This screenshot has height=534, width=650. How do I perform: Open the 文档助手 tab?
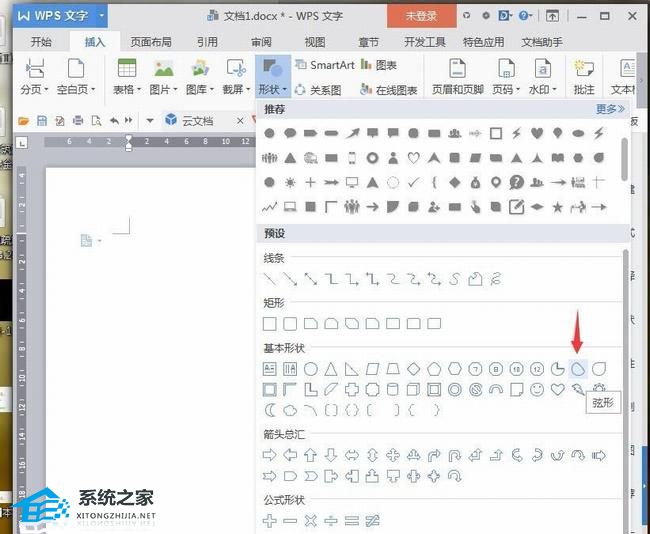pos(542,42)
